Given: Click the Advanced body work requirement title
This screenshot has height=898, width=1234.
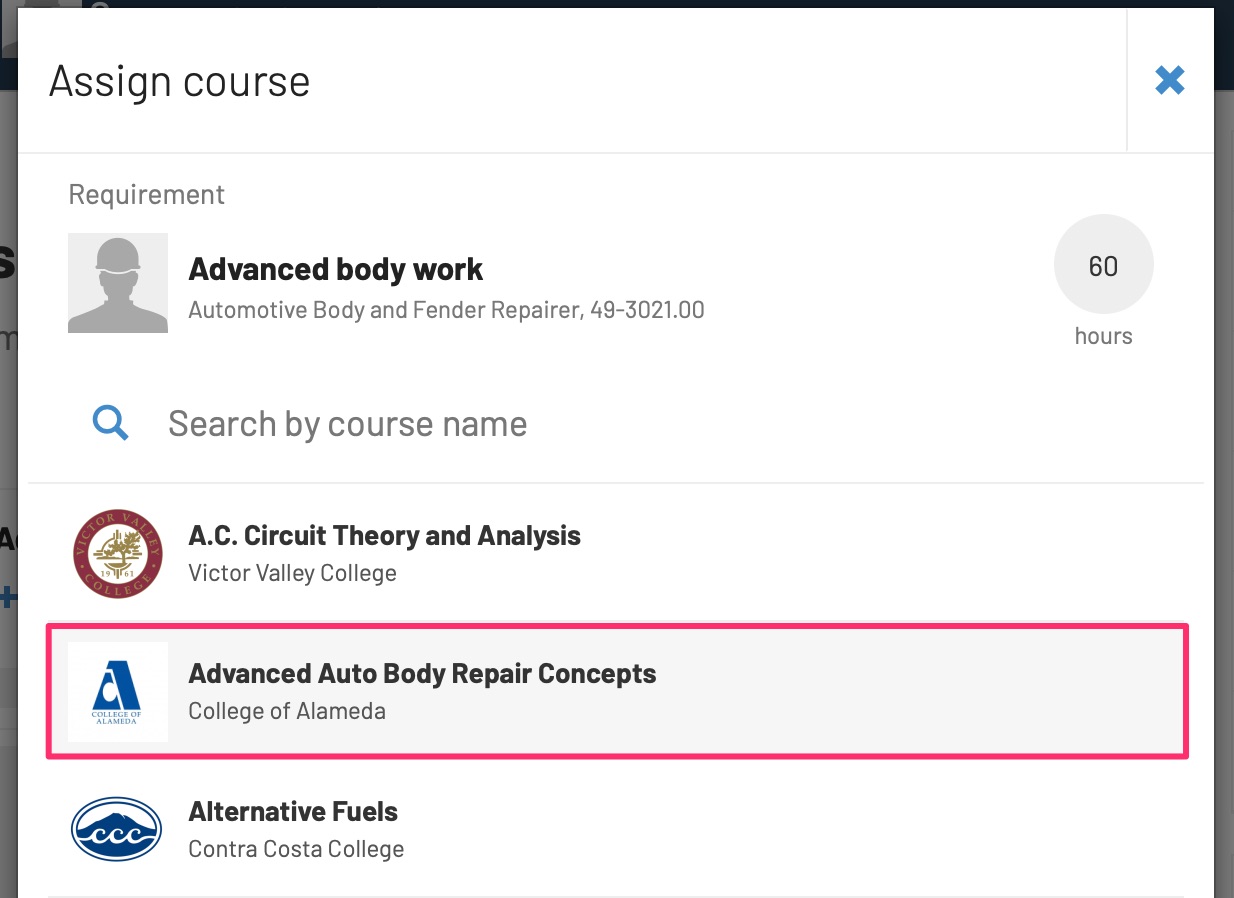Looking at the screenshot, I should (x=335, y=269).
